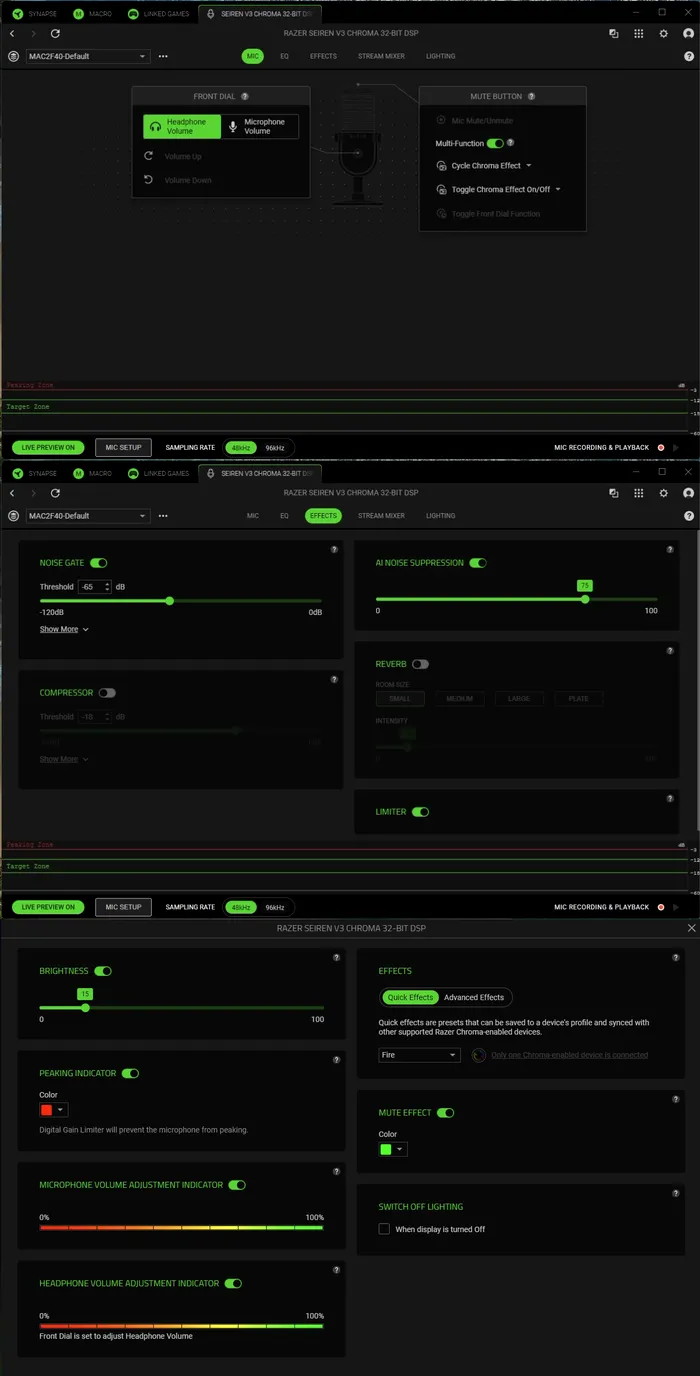Toggle the Multi-Function switch
Screen dimensions: 700x1376
[x=495, y=144]
